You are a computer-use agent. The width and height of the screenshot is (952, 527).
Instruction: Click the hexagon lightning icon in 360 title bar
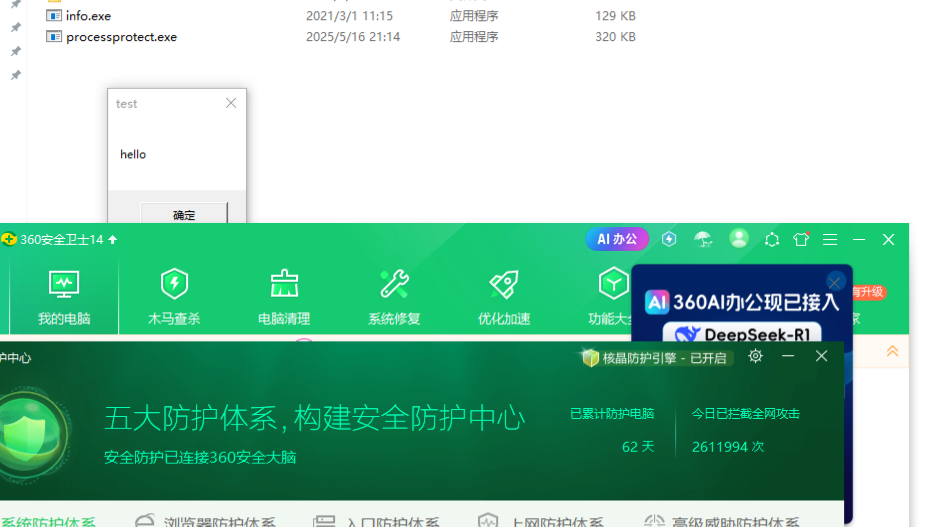point(669,239)
